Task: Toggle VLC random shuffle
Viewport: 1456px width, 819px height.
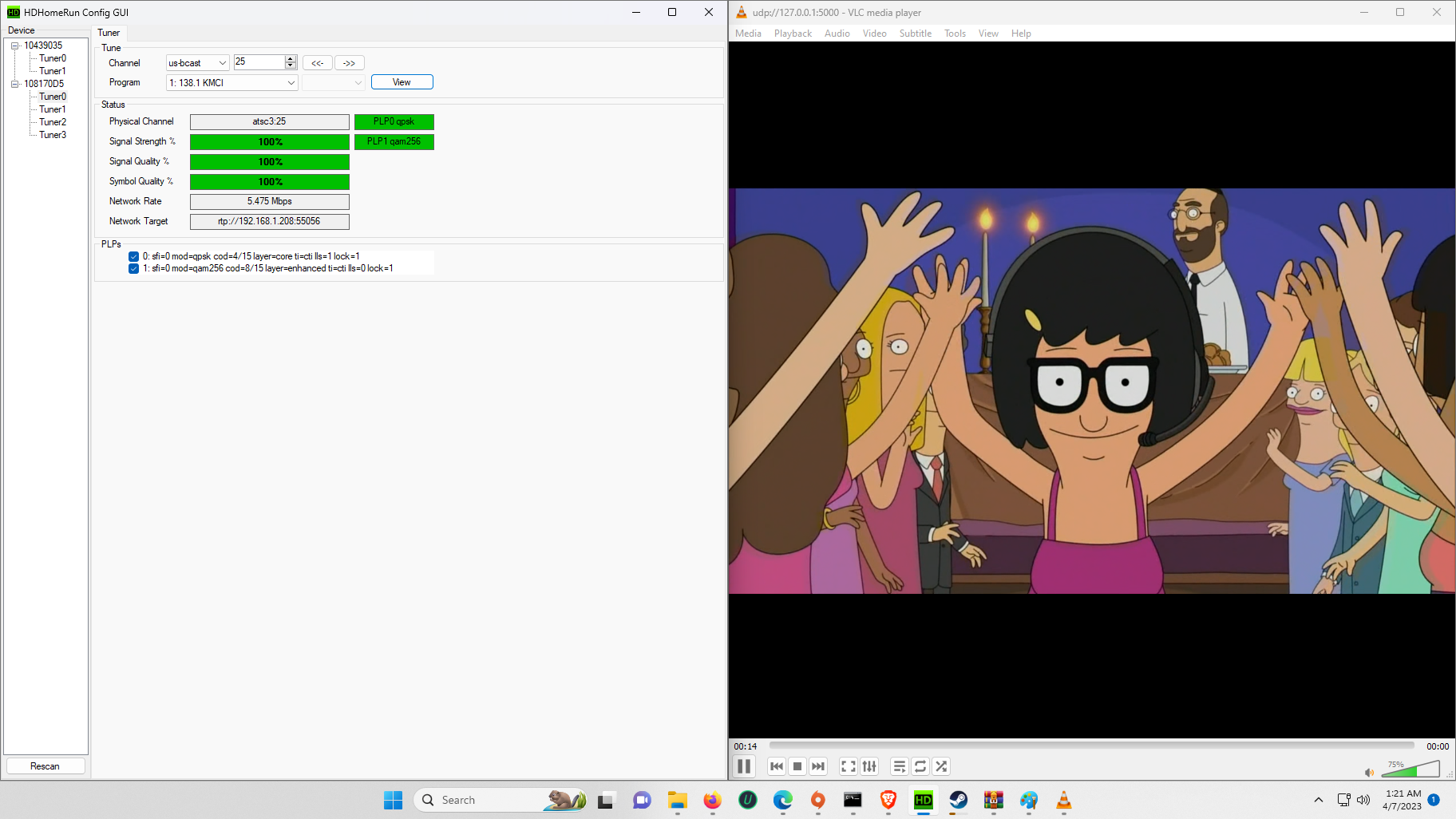Action: 941,766
